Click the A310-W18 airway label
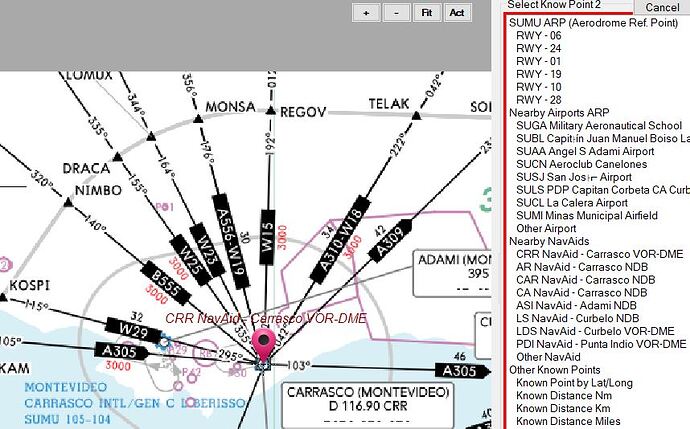The image size is (690, 429). pyautogui.click(x=340, y=239)
